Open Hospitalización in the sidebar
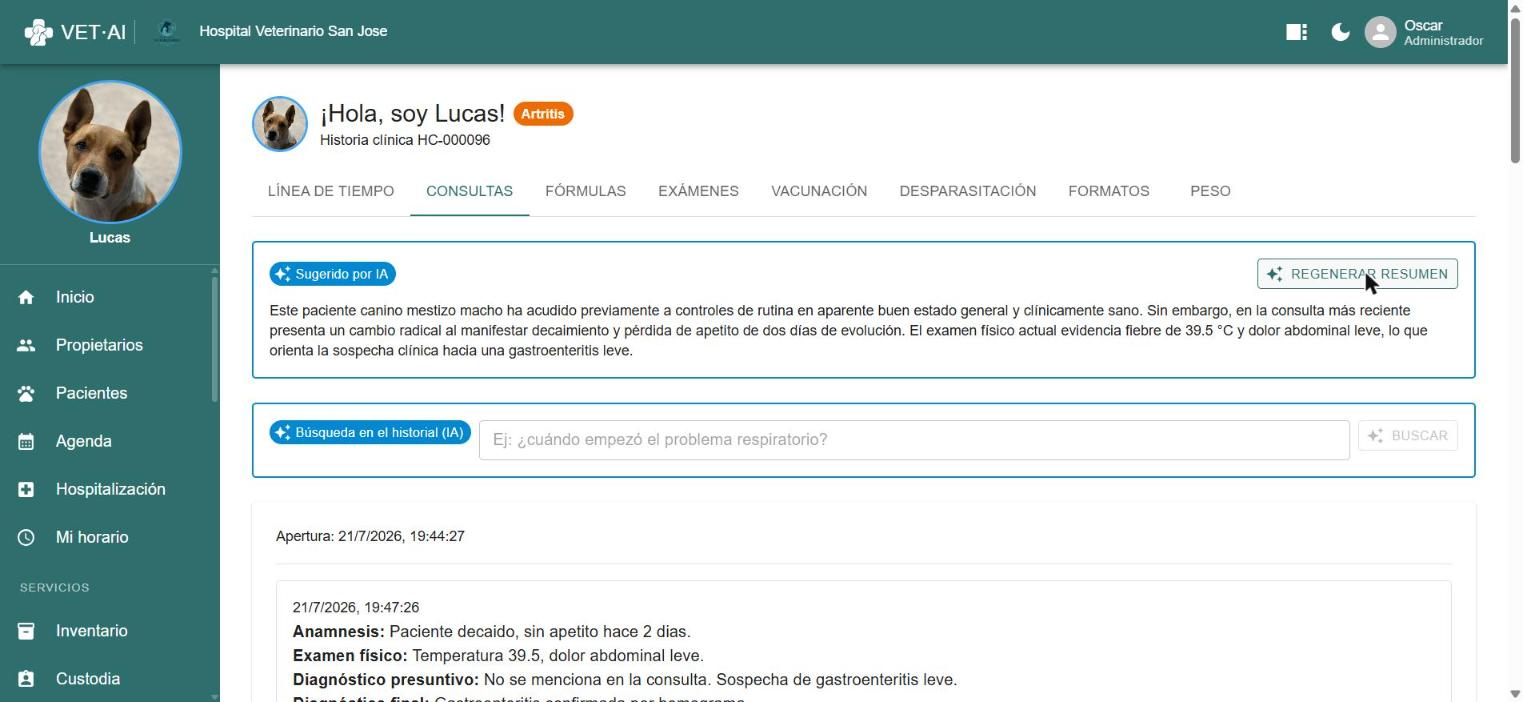 (x=108, y=489)
